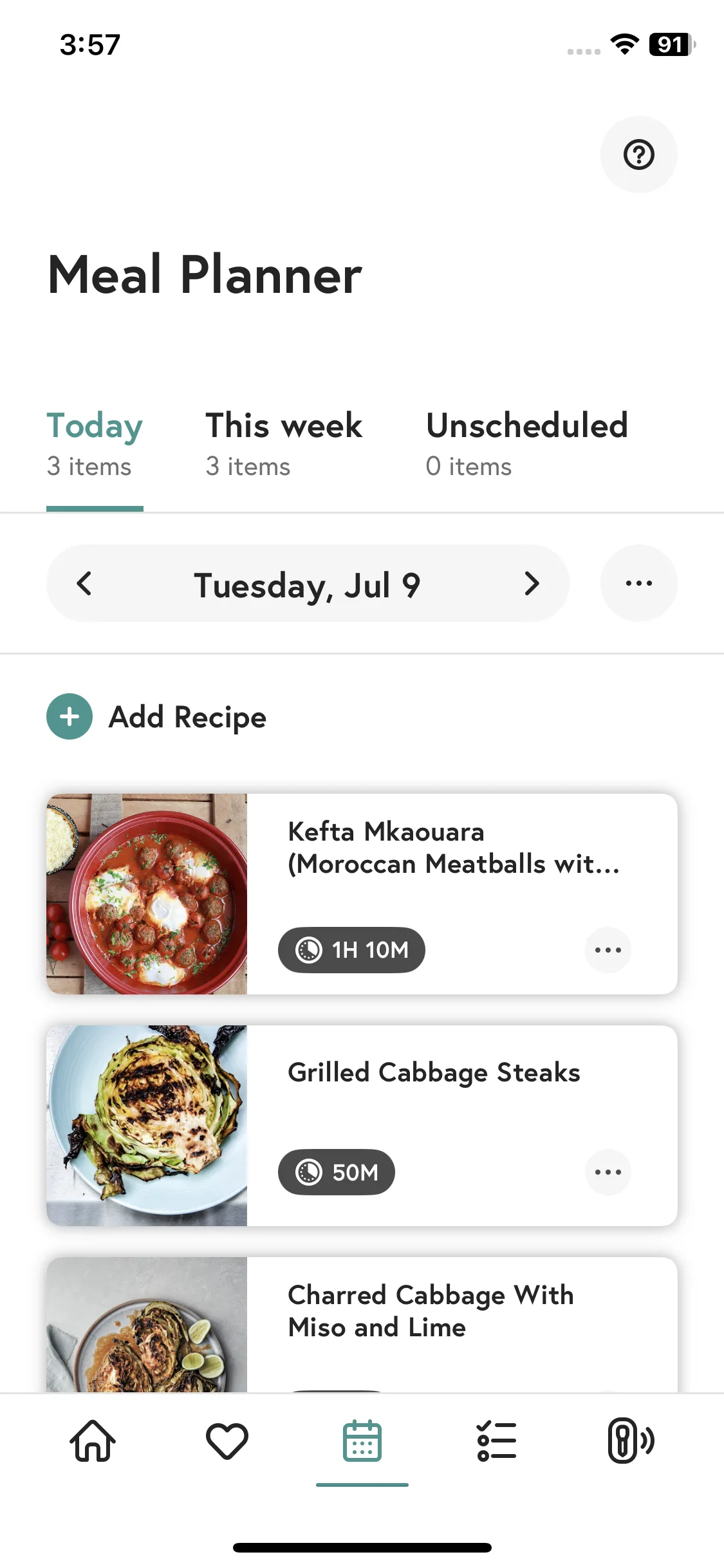
Task: Open the help question mark icon
Action: point(638,154)
